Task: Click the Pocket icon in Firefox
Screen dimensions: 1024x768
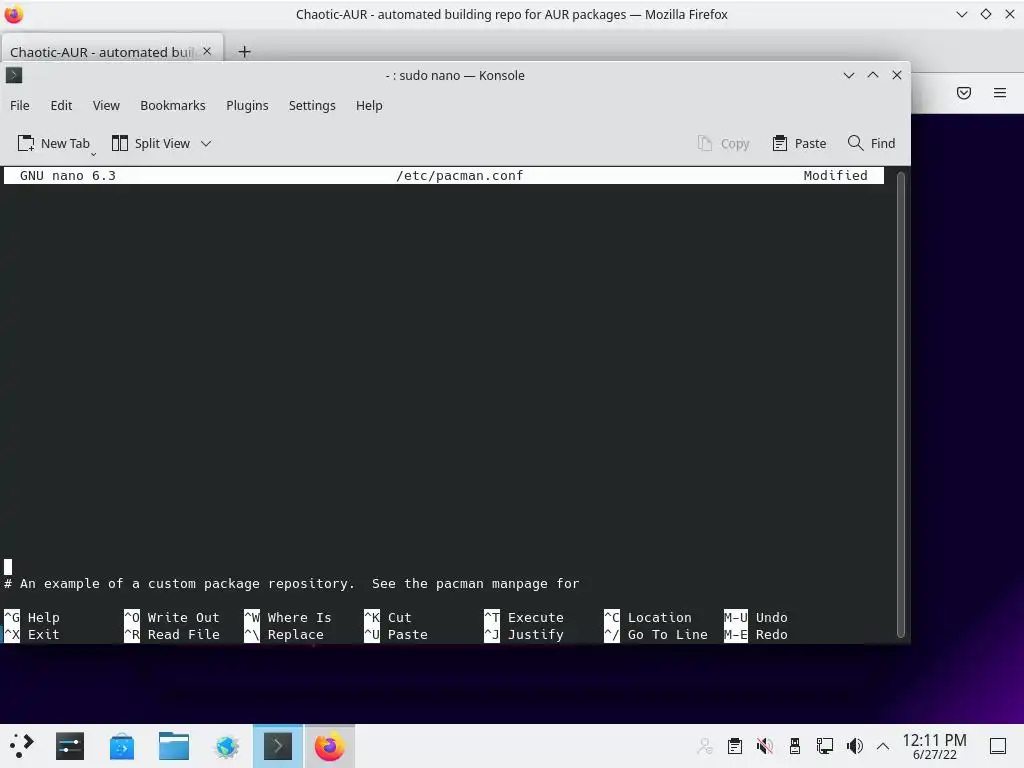Action: click(964, 93)
